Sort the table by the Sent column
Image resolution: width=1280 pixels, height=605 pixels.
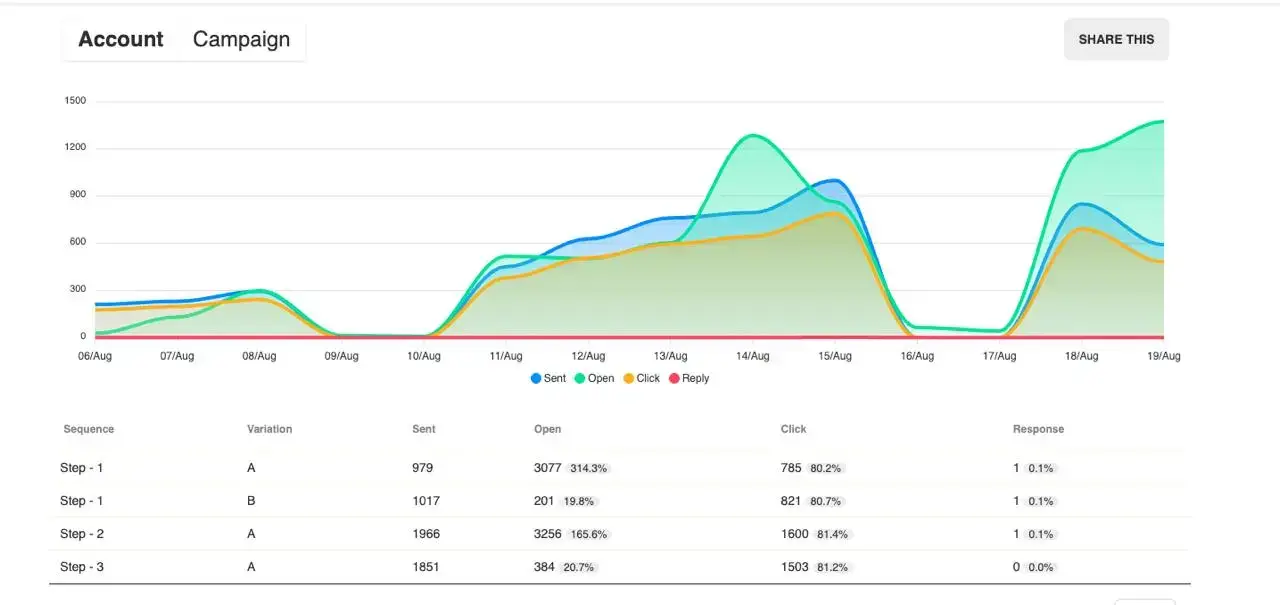point(423,429)
